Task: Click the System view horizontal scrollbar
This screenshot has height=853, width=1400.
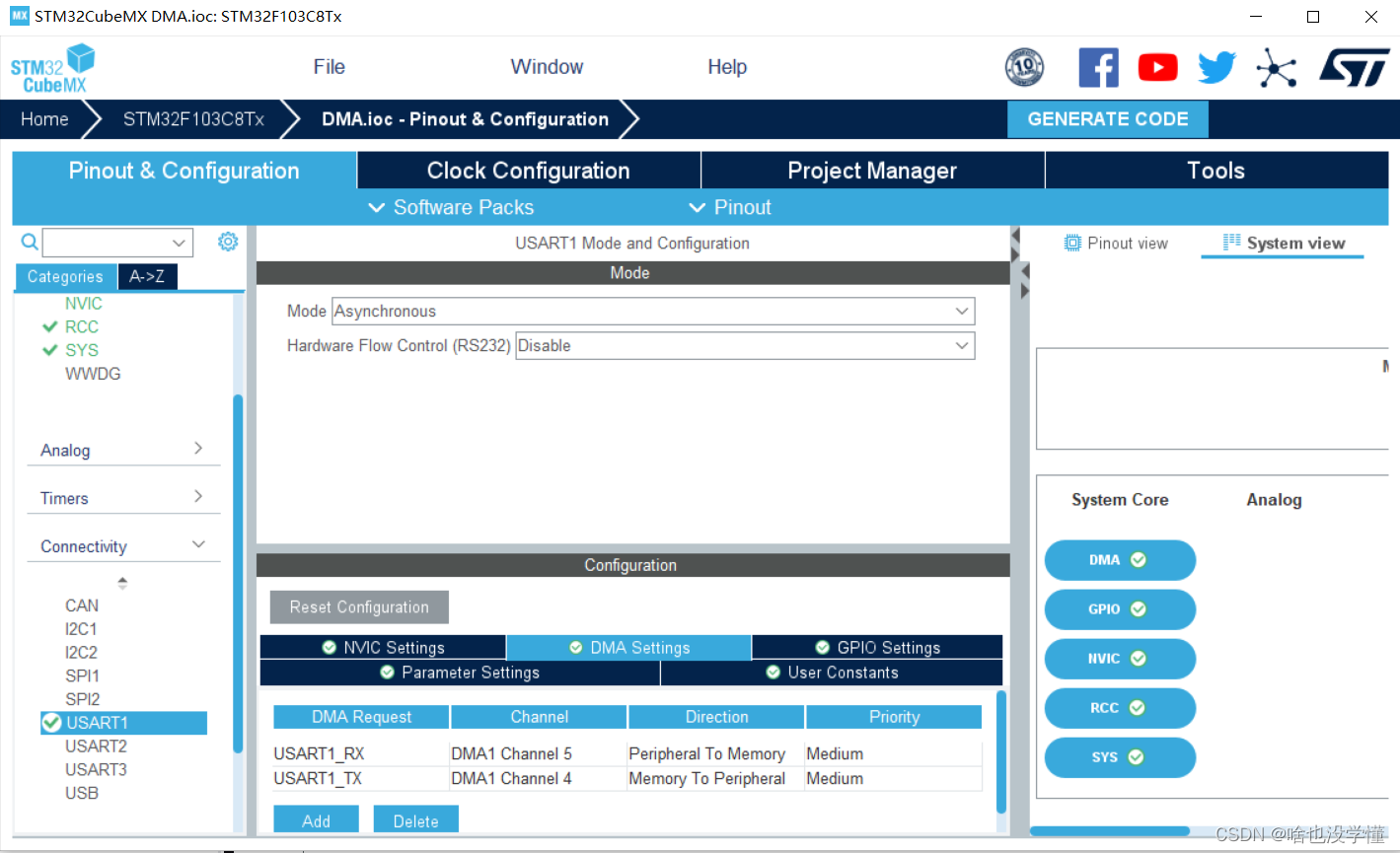Action: point(1110,830)
